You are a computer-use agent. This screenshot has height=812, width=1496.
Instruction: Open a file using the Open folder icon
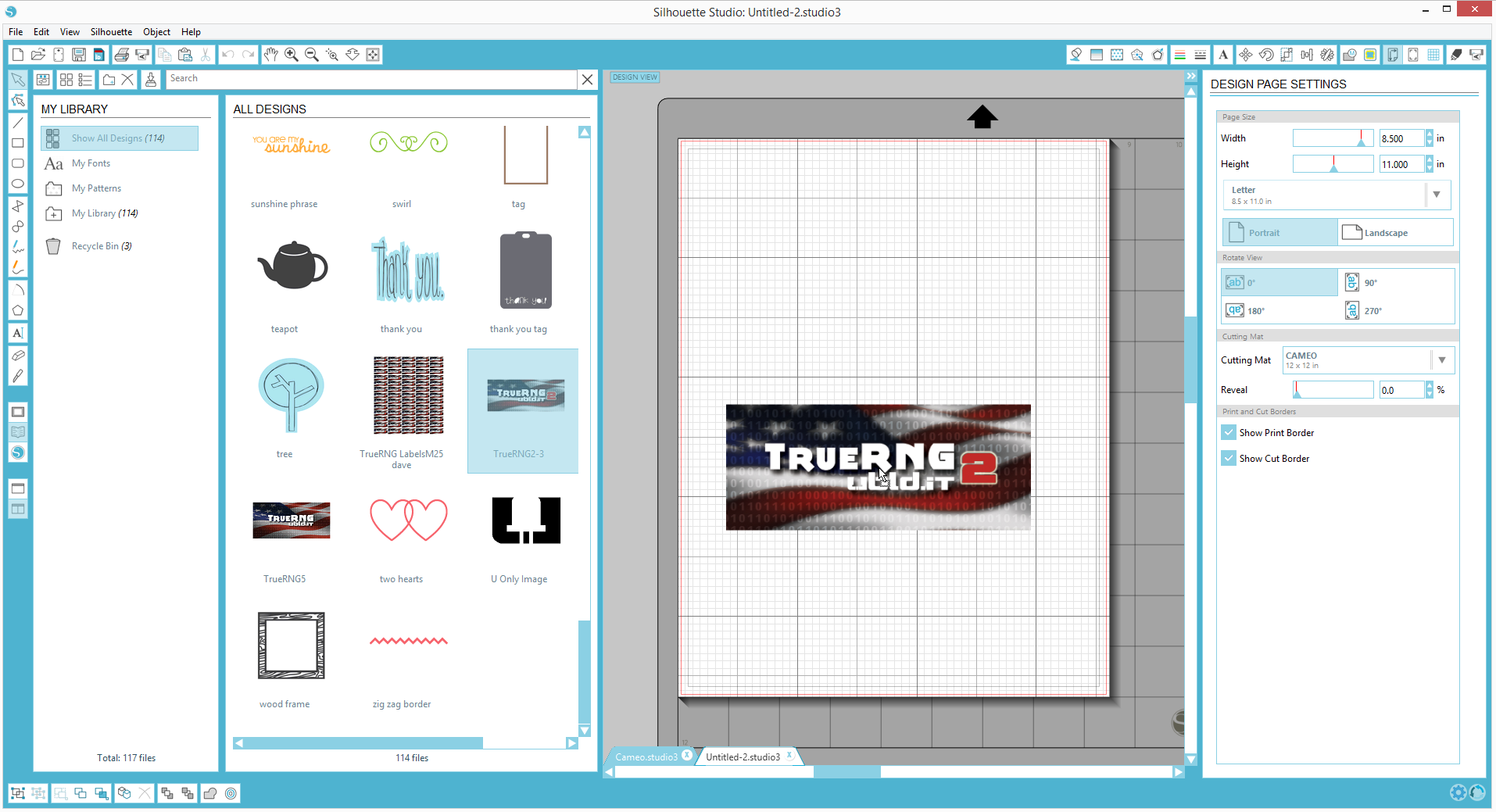coord(38,55)
